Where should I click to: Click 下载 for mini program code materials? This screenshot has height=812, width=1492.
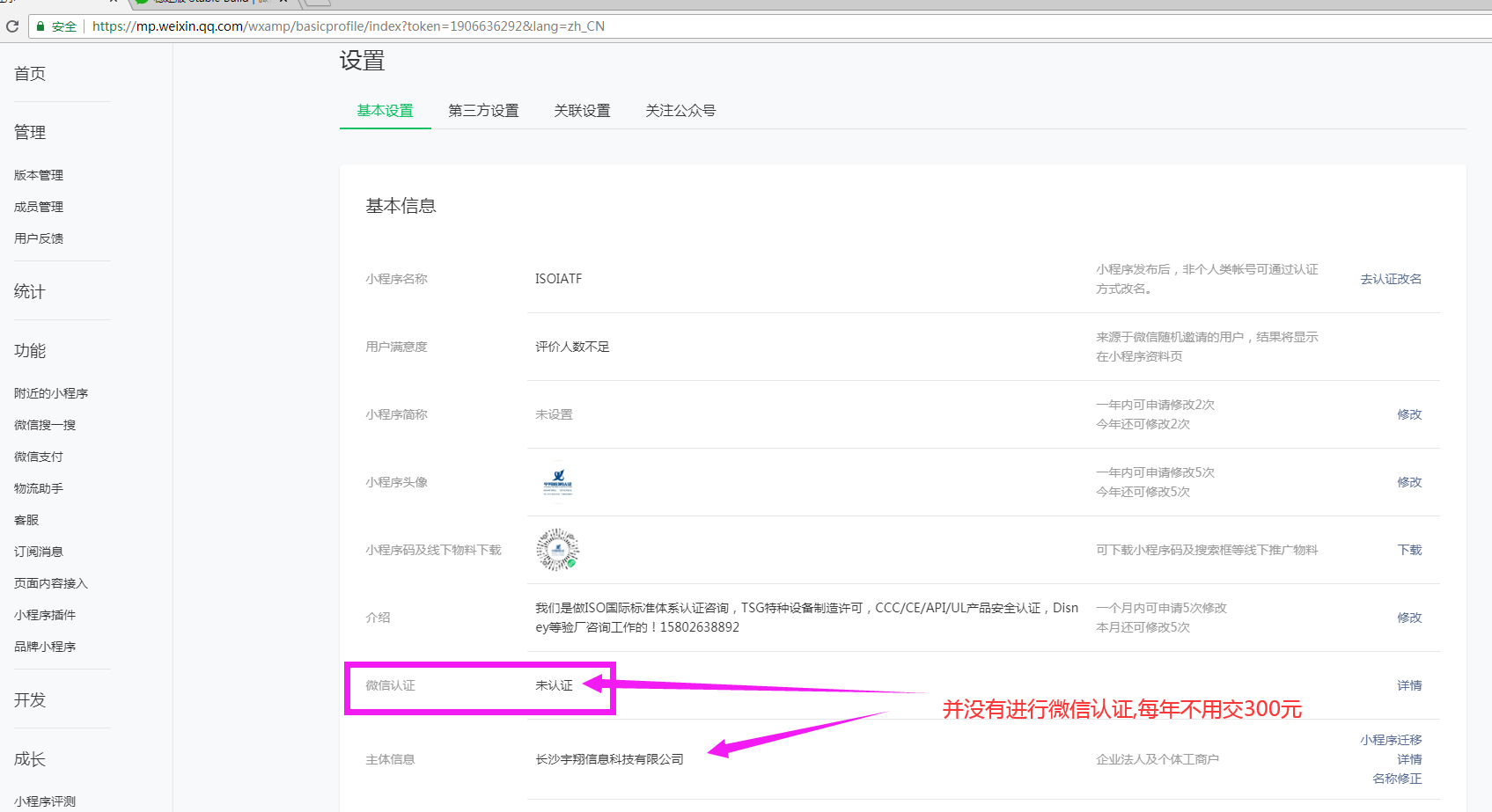point(1409,550)
